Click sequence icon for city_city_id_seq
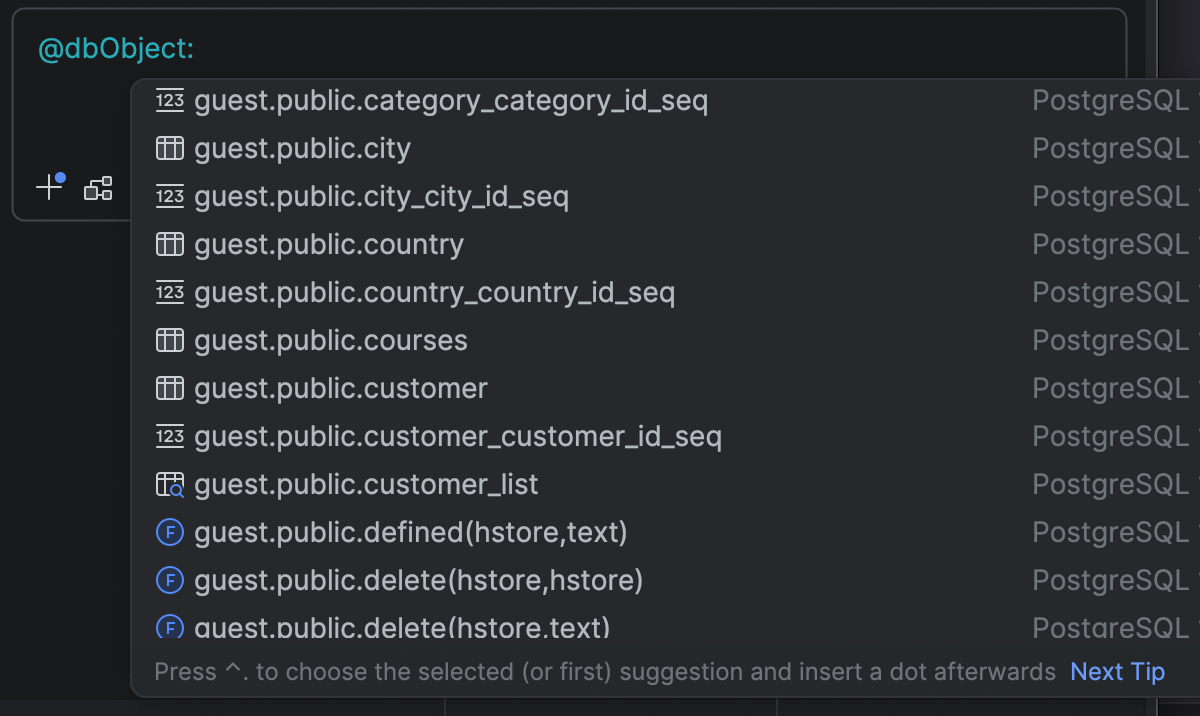 click(170, 197)
